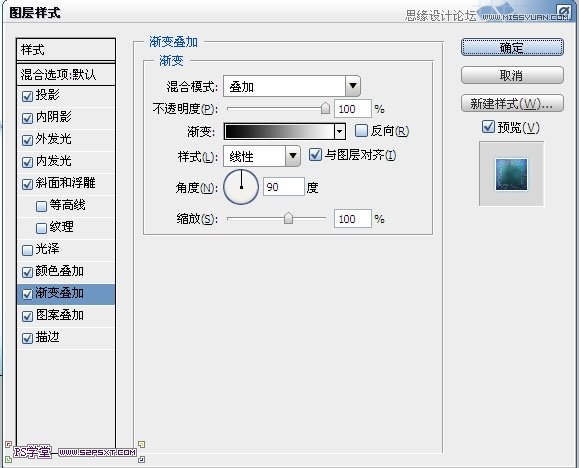Select the 描边 style row label
The image size is (579, 468).
(48, 337)
